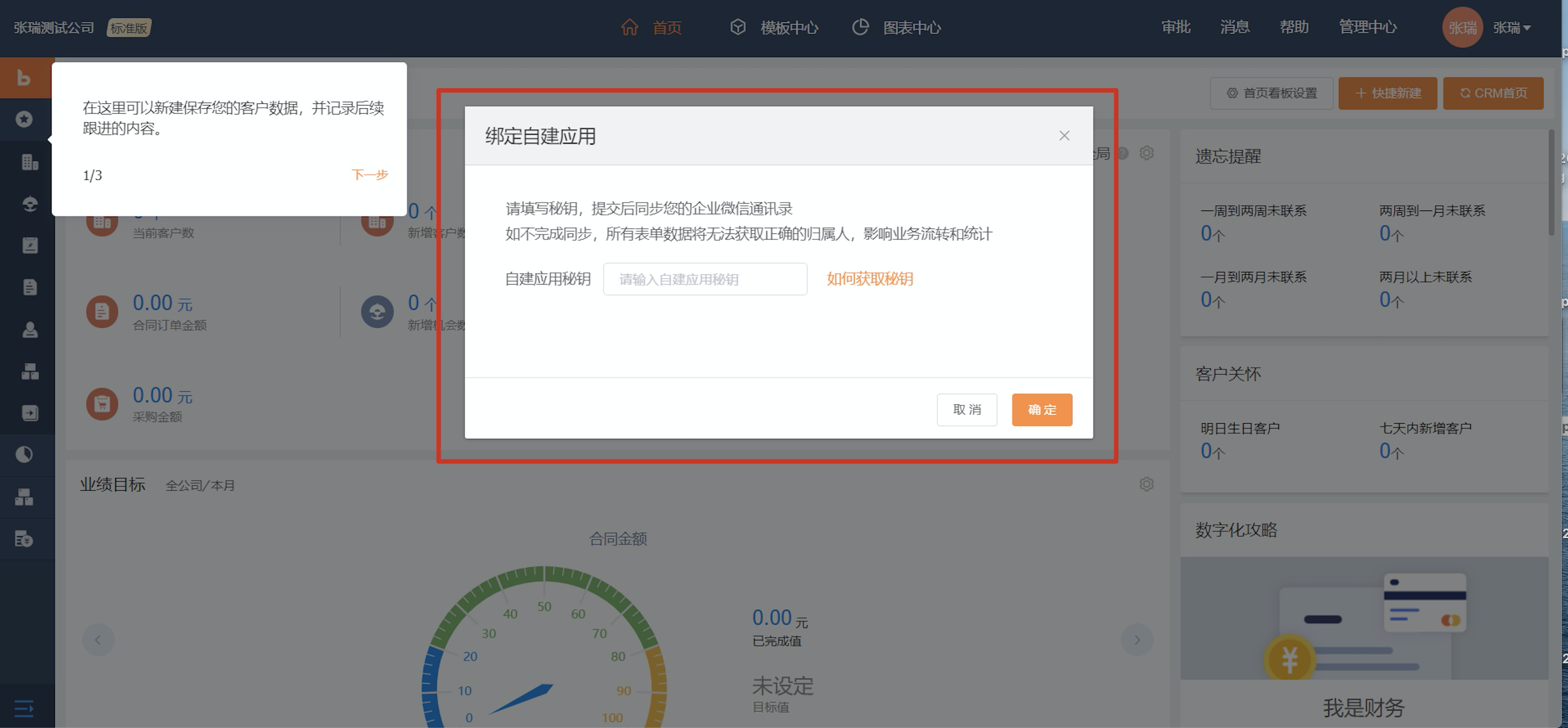Open the 如何获取秘钥 link
Image resolution: width=1568 pixels, height=728 pixels.
869,279
